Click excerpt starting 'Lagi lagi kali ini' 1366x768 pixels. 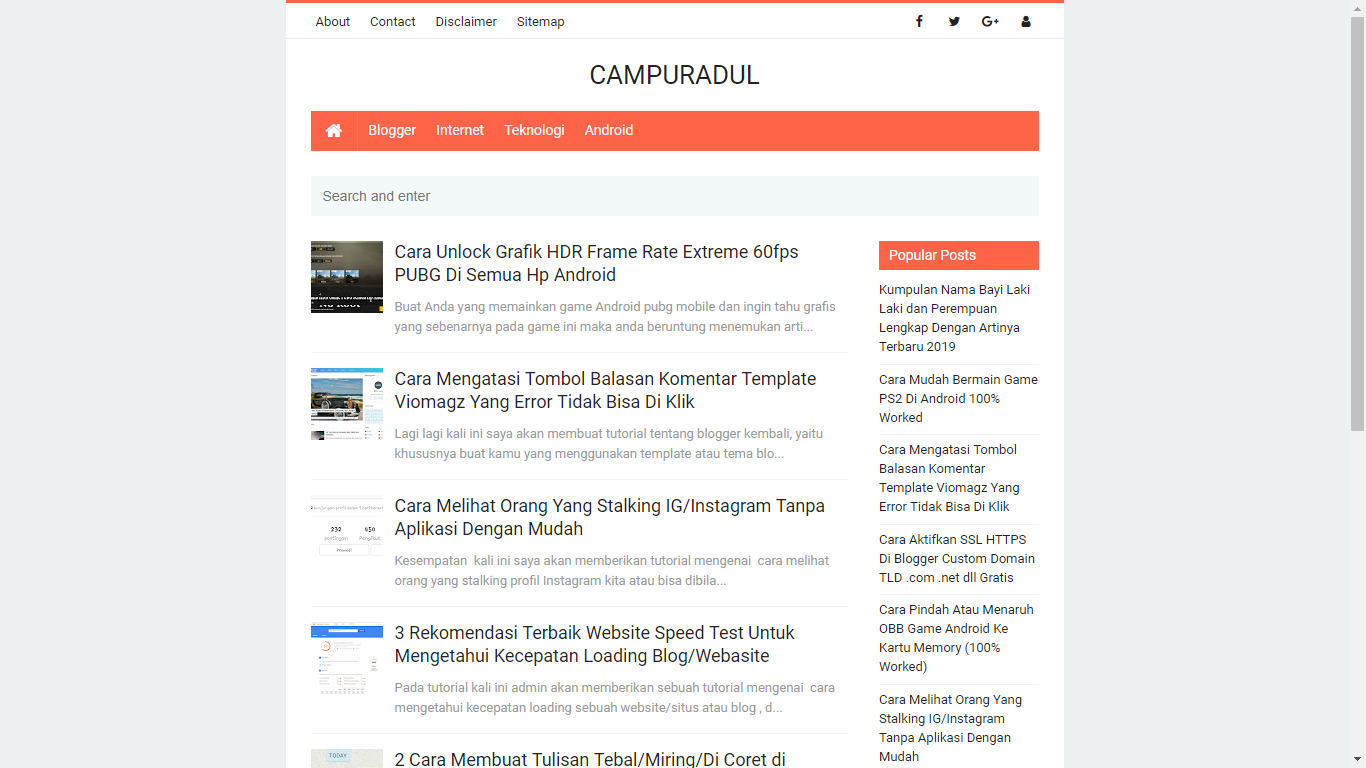(608, 444)
